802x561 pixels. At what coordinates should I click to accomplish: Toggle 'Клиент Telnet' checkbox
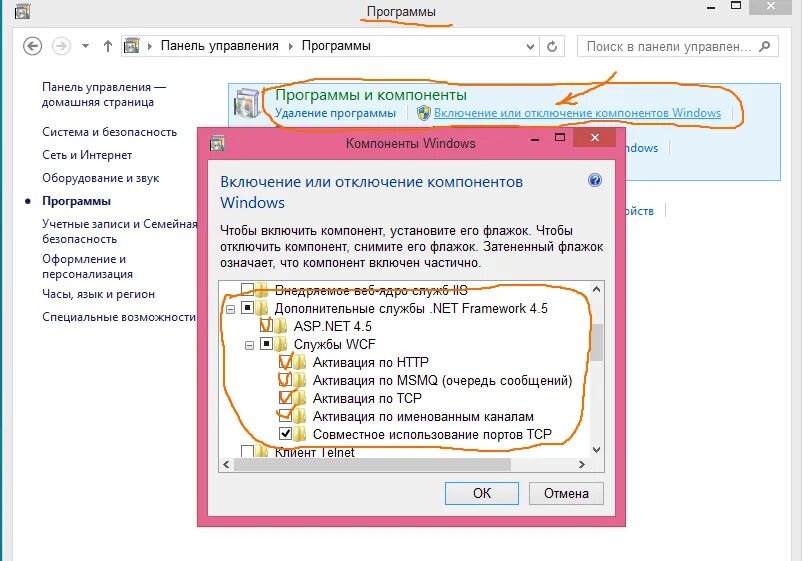pos(248,452)
